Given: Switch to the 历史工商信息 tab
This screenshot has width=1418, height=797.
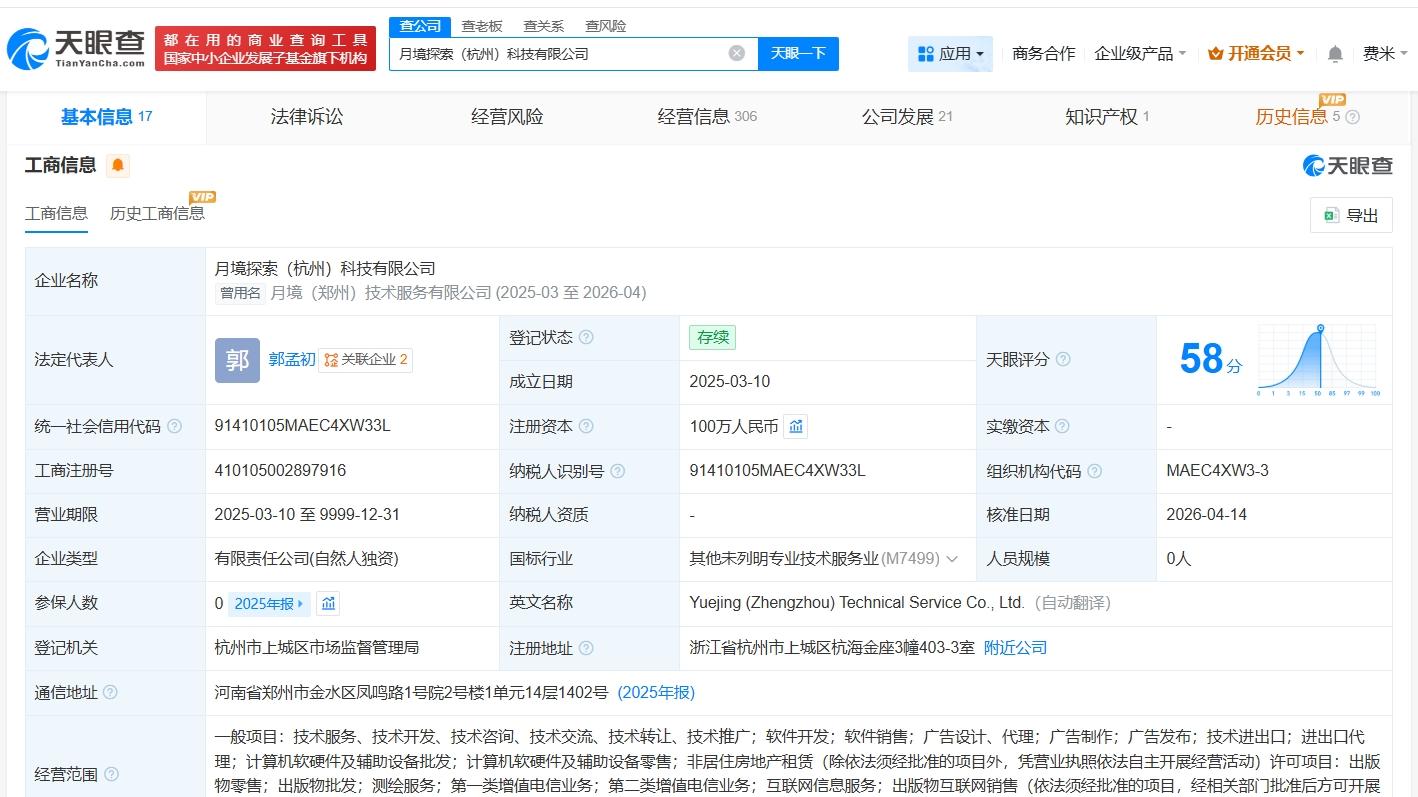Looking at the screenshot, I should (157, 213).
